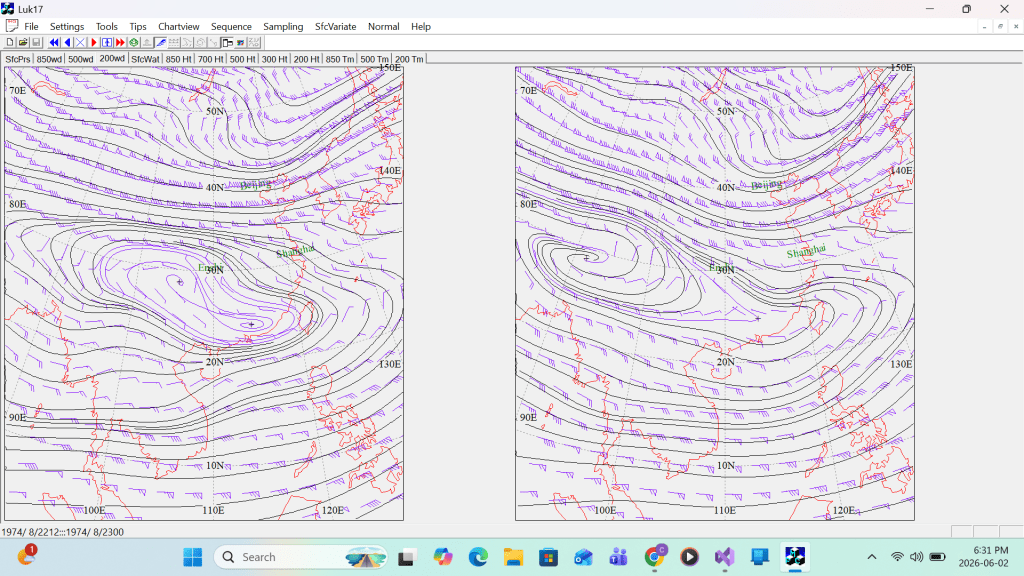Click the grid-lines toolbar icon

click(x=174, y=42)
